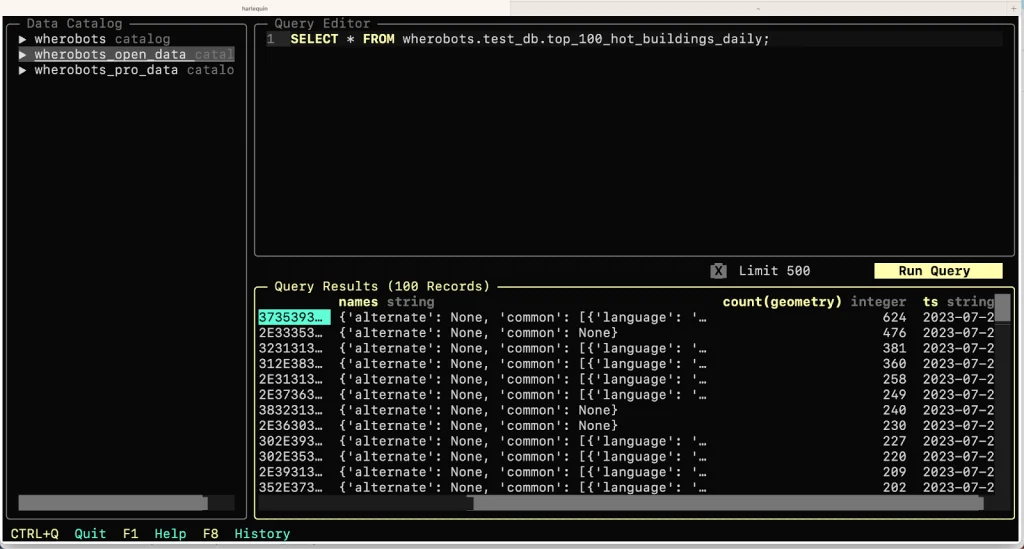This screenshot has height=549, width=1024.
Task: Click count value 240
Action: (x=894, y=410)
